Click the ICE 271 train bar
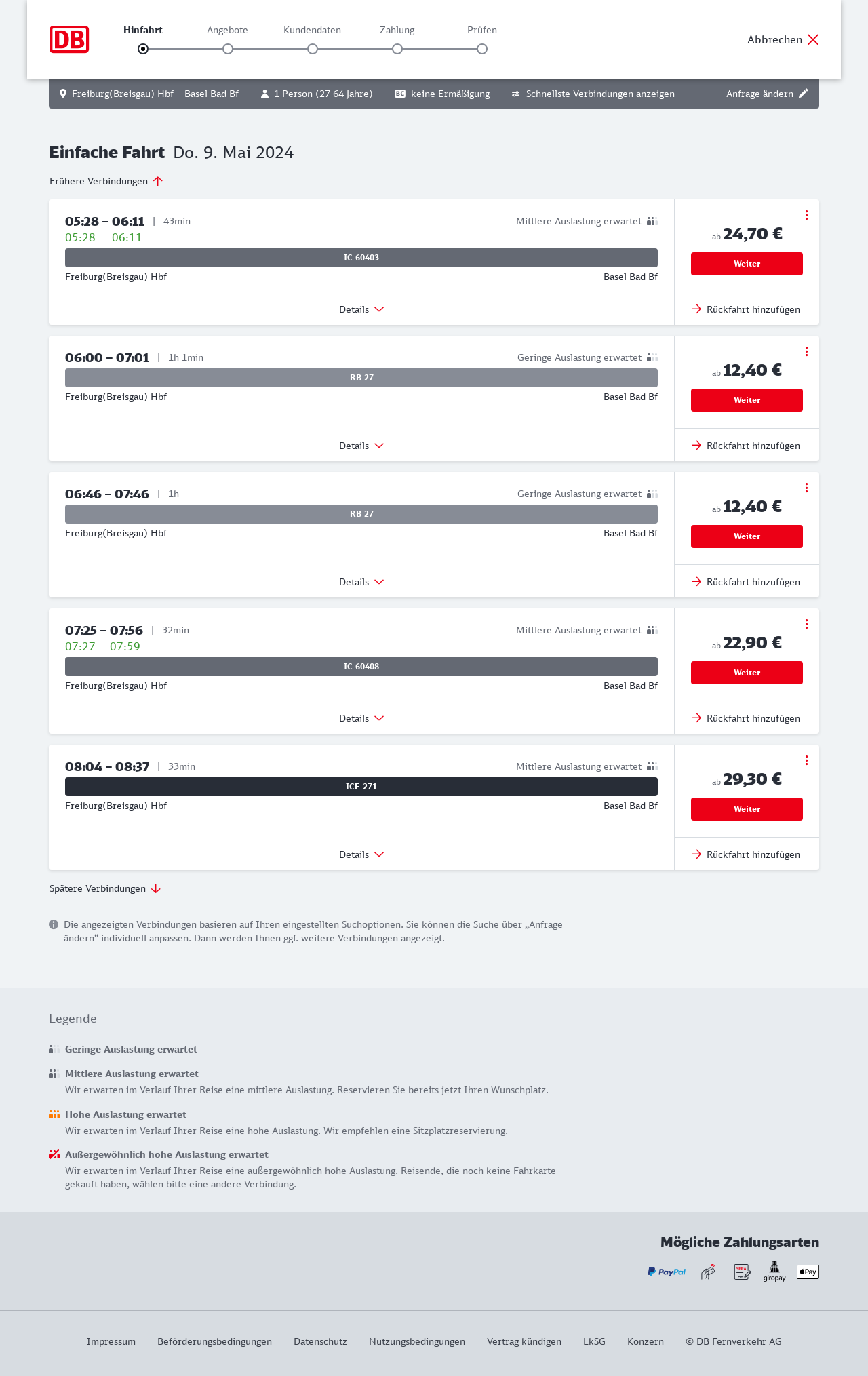The width and height of the screenshot is (868, 1376). tap(361, 787)
